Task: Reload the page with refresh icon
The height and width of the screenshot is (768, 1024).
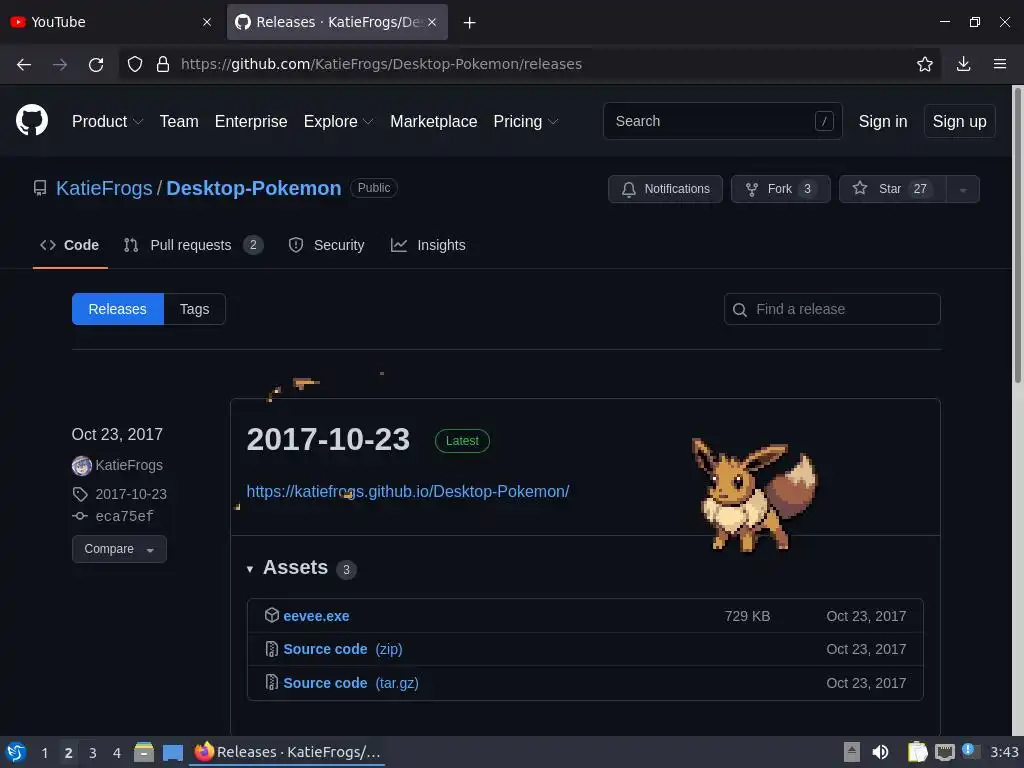Action: pyautogui.click(x=96, y=64)
